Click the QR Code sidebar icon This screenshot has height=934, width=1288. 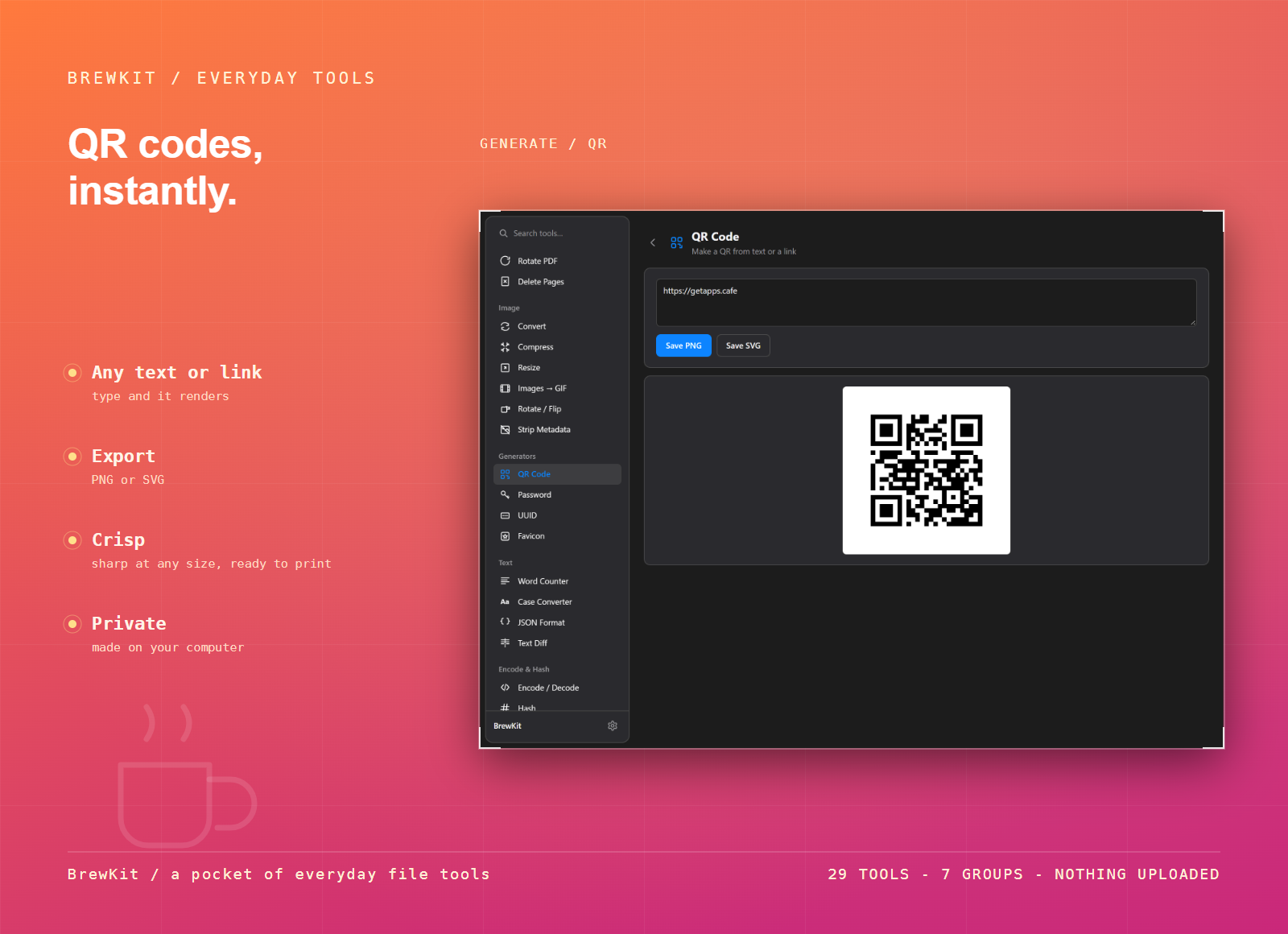click(505, 474)
